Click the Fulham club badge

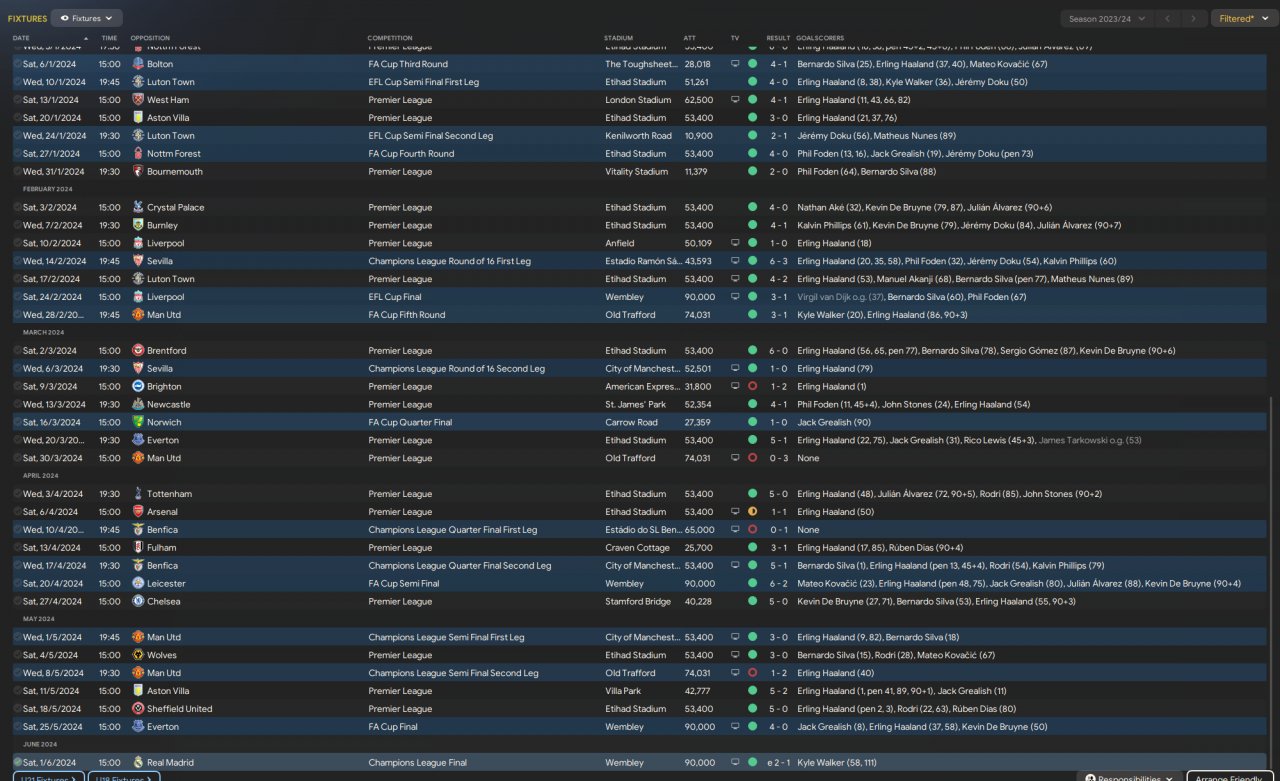(x=138, y=548)
